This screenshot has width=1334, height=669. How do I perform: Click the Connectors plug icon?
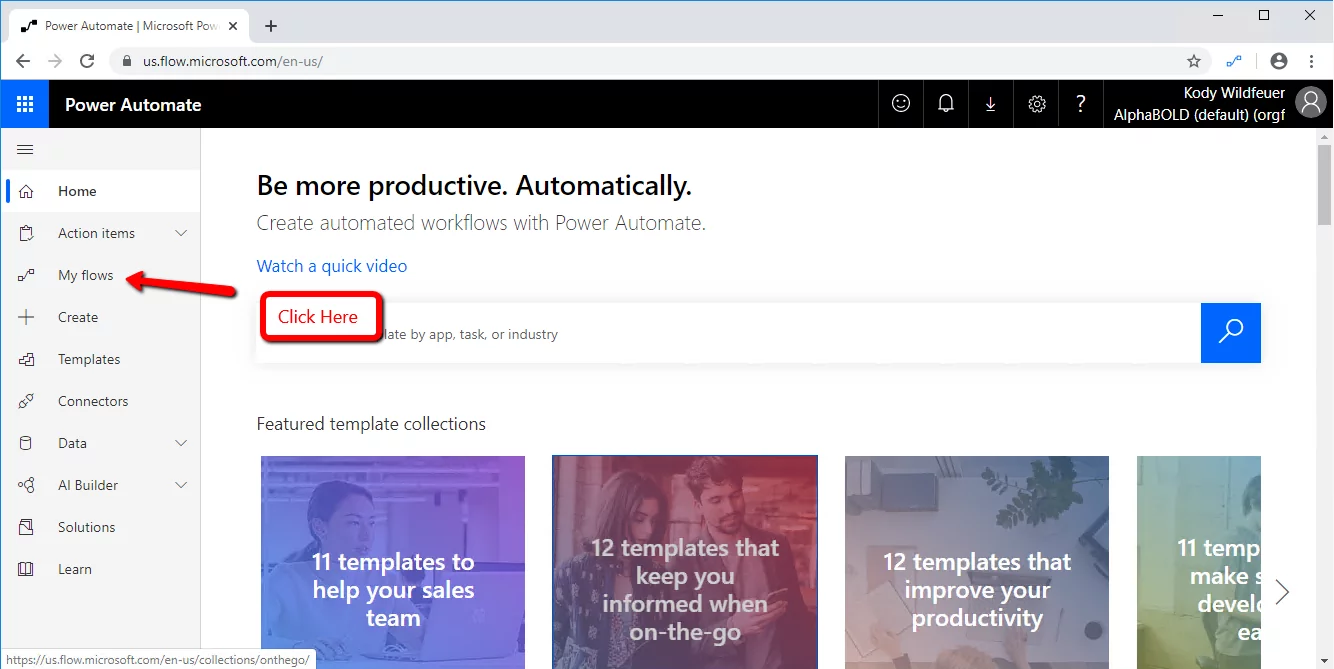26,401
